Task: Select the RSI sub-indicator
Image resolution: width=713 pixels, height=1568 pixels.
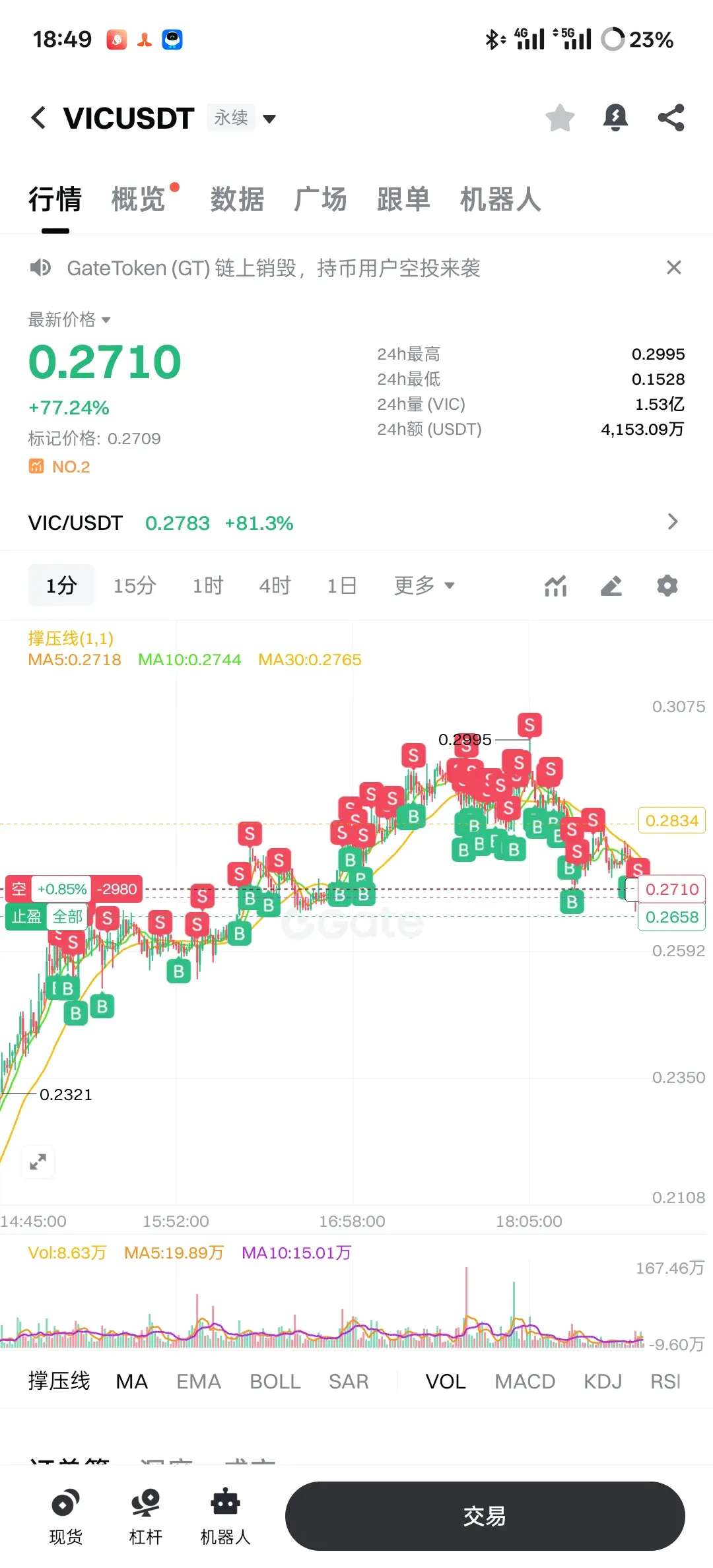Action: coord(665,1381)
